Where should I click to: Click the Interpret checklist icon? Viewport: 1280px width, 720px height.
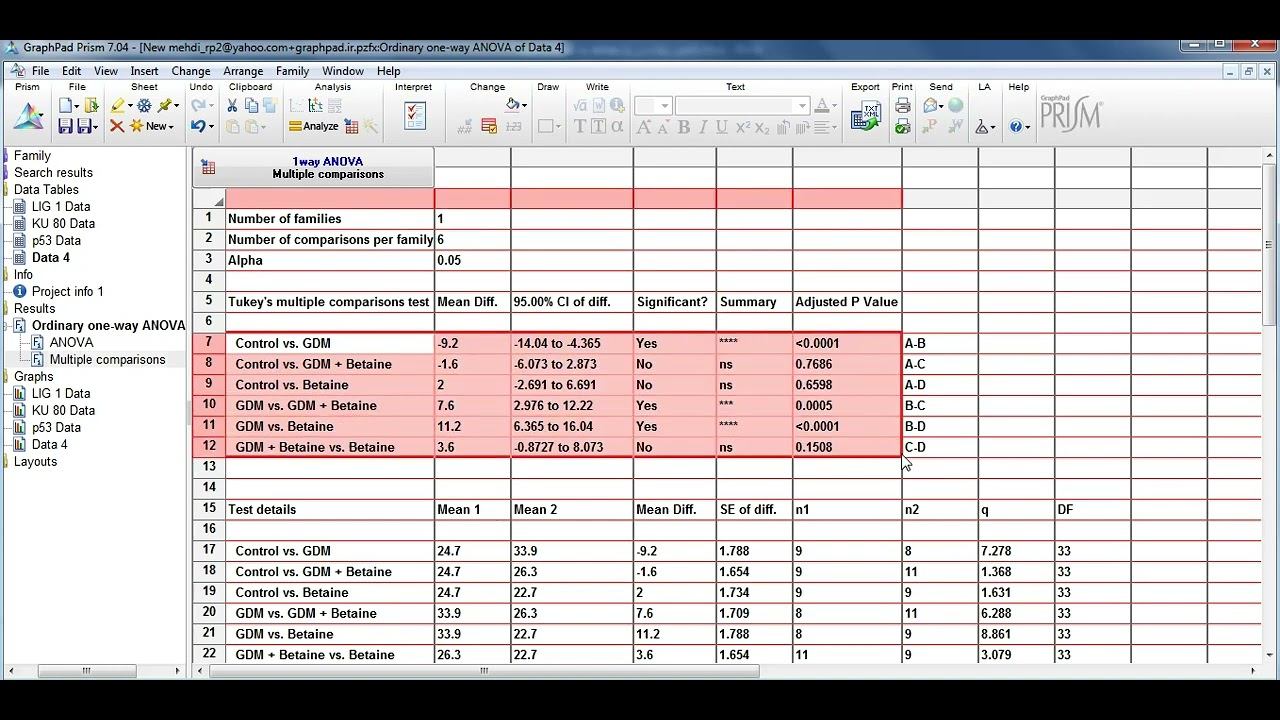point(415,115)
